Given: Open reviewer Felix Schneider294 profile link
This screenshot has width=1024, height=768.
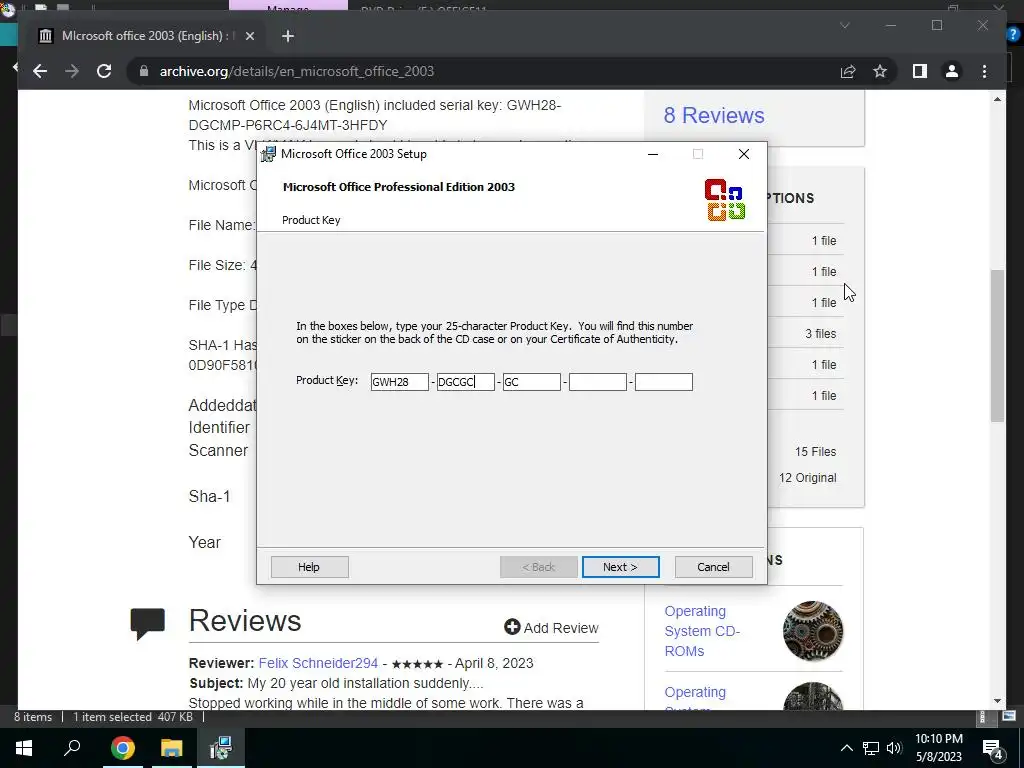Looking at the screenshot, I should tap(318, 663).
